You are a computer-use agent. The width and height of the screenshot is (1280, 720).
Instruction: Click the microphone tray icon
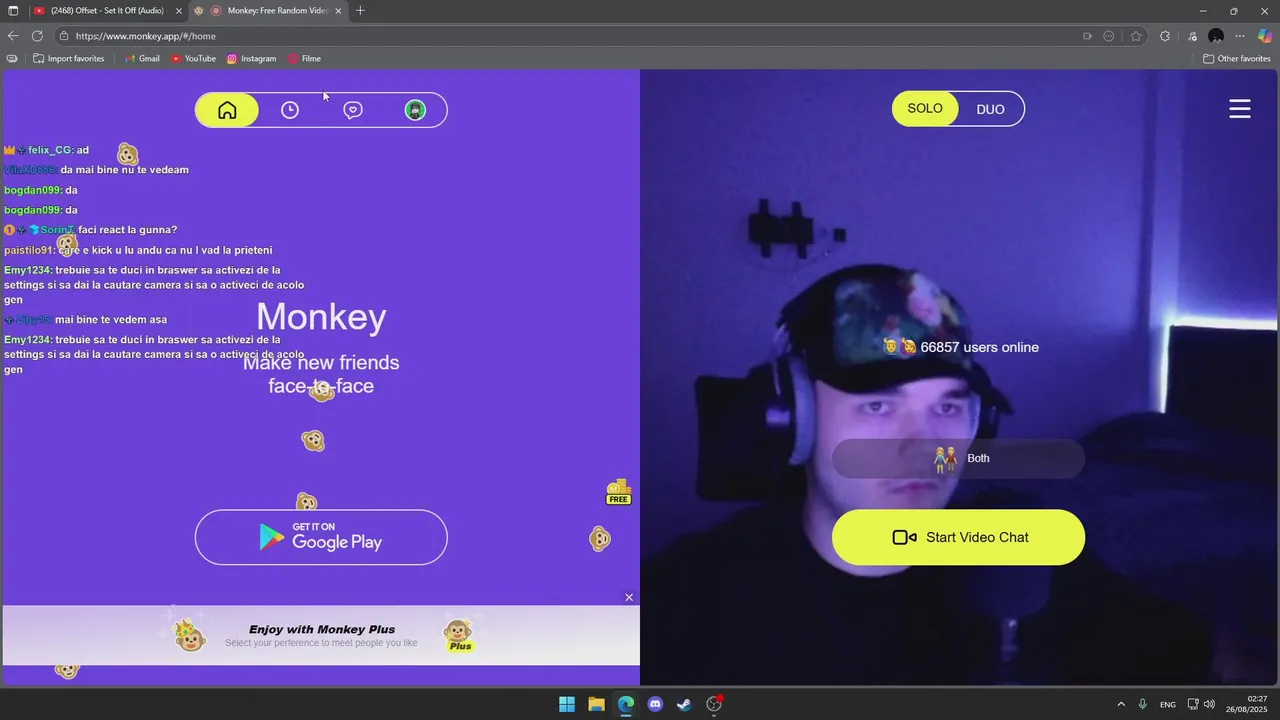tap(1143, 705)
